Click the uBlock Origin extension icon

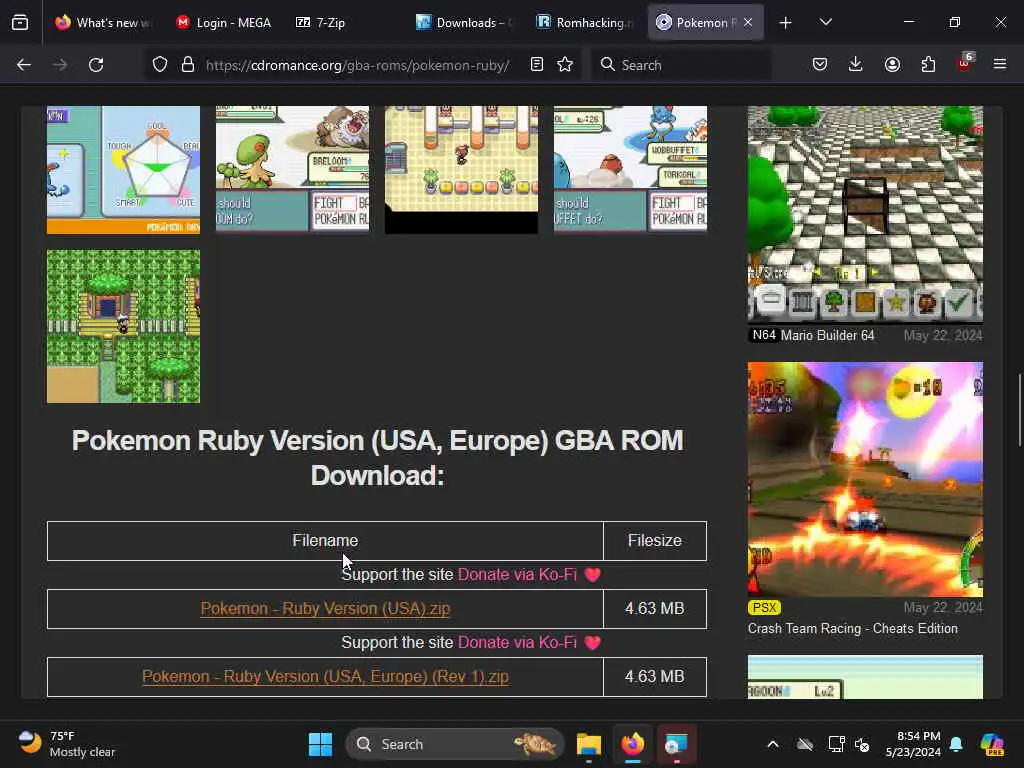965,63
